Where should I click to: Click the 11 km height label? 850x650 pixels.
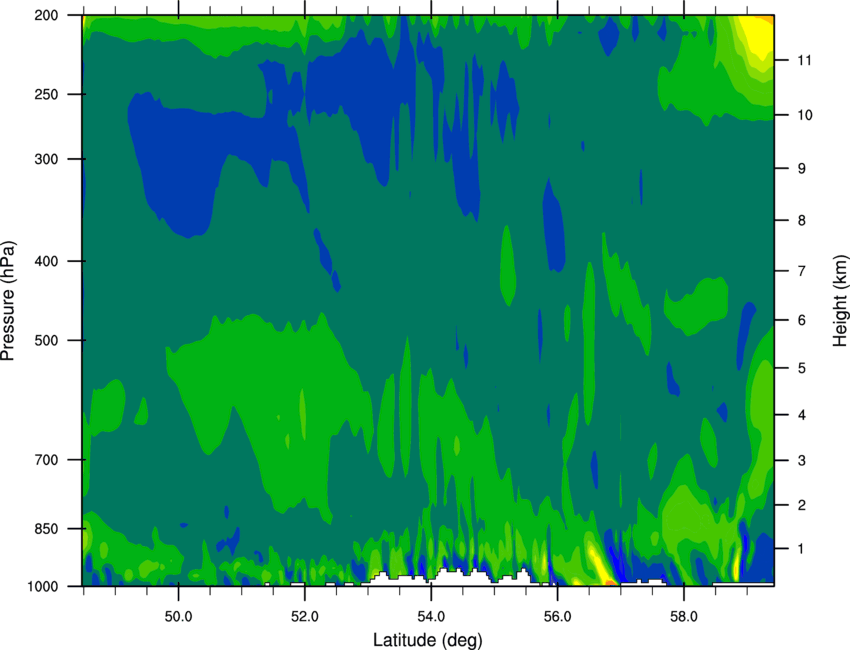(x=804, y=60)
